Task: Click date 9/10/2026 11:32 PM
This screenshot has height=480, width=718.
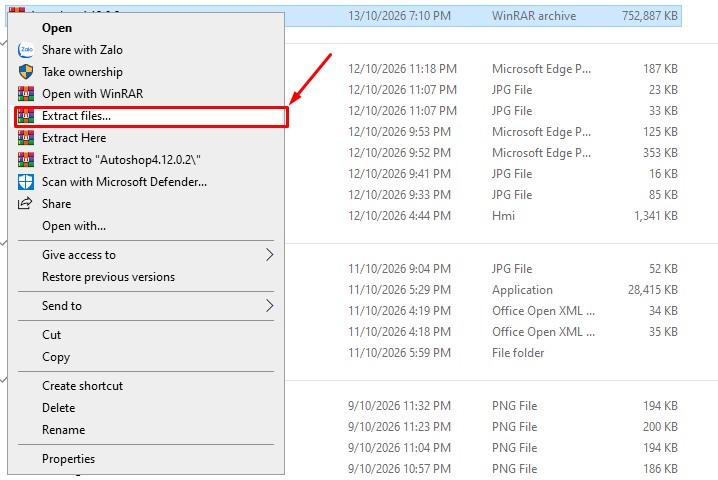Action: pyautogui.click(x=399, y=406)
